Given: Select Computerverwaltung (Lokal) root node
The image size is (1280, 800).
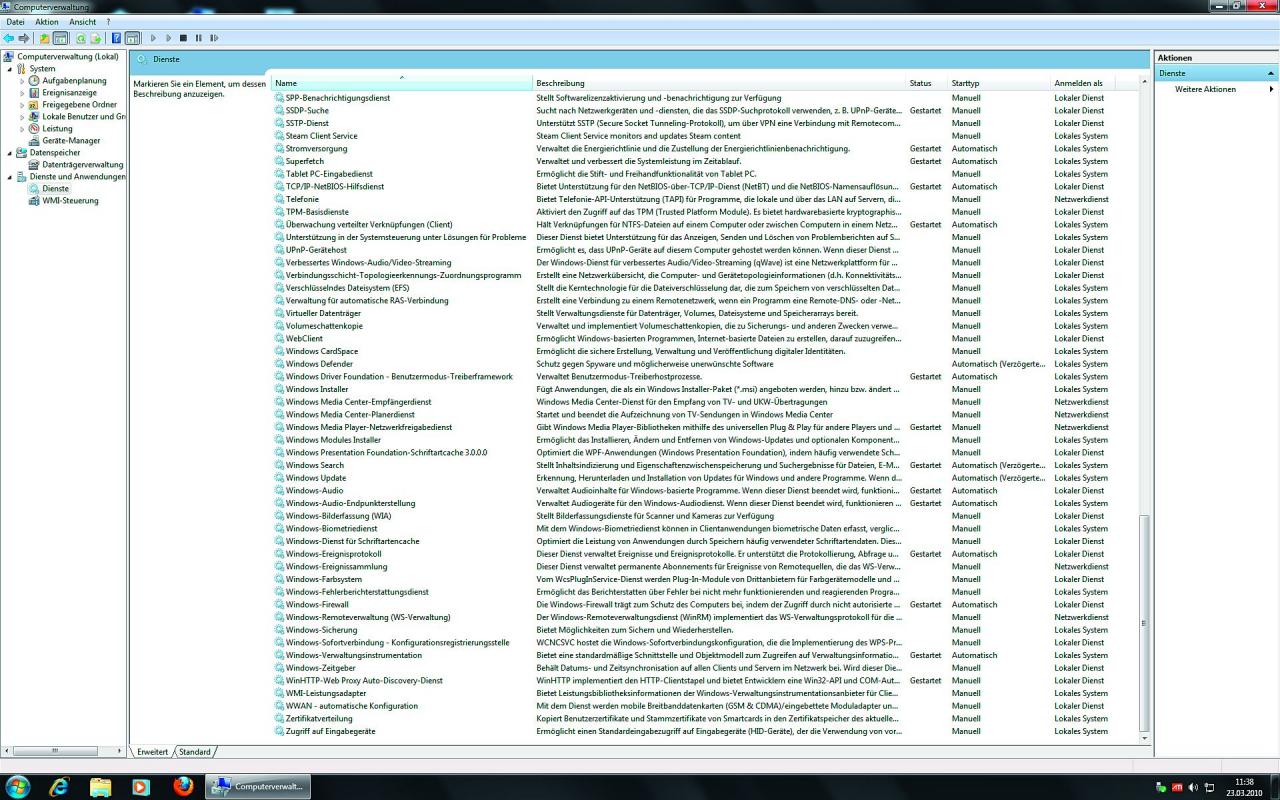Looking at the screenshot, I should 67,57.
